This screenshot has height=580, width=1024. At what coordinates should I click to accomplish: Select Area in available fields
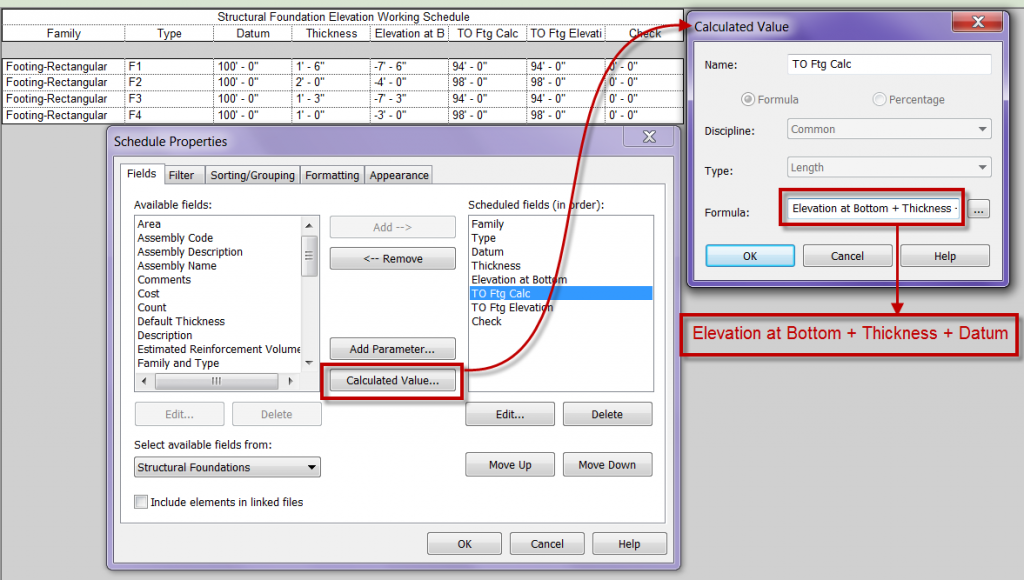[x=149, y=224]
